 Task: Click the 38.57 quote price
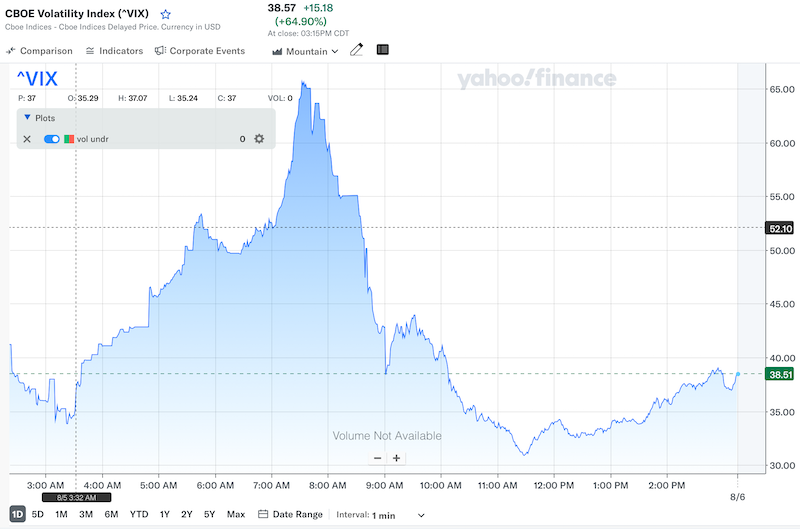282,8
